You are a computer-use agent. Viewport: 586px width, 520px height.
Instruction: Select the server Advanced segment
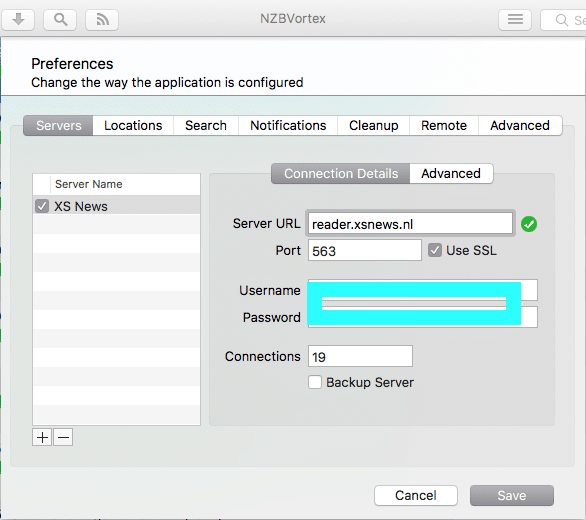(x=451, y=173)
